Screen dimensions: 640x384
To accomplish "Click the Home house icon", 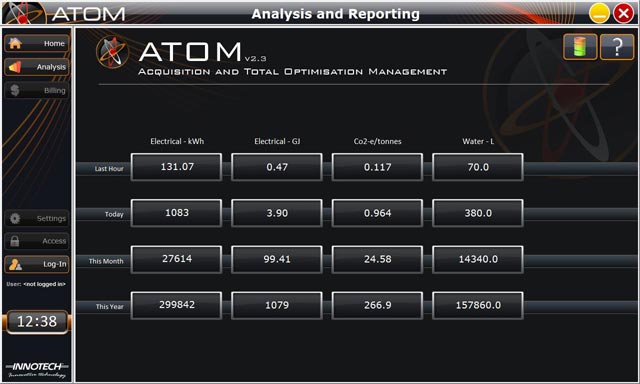I will 15,43.
